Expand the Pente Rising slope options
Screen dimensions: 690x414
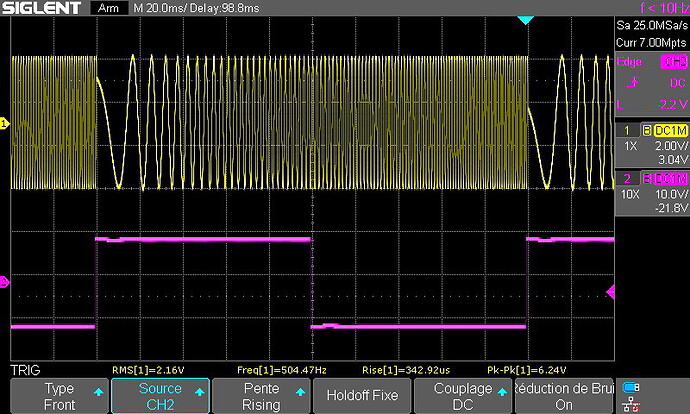[x=261, y=396]
